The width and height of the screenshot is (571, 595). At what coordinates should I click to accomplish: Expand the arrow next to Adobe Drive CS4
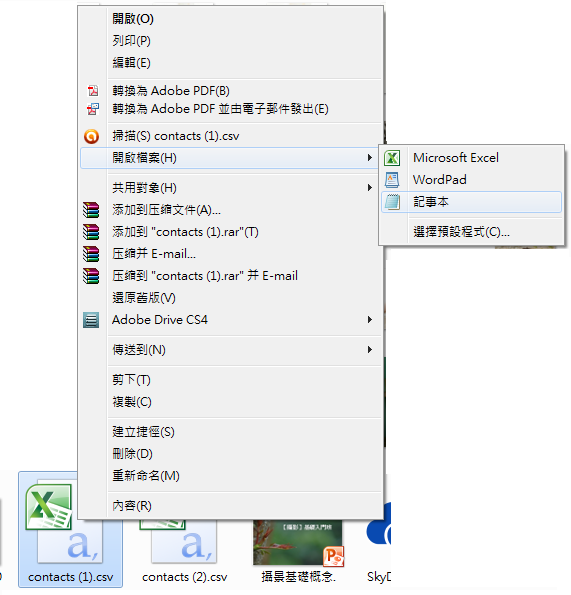click(370, 320)
